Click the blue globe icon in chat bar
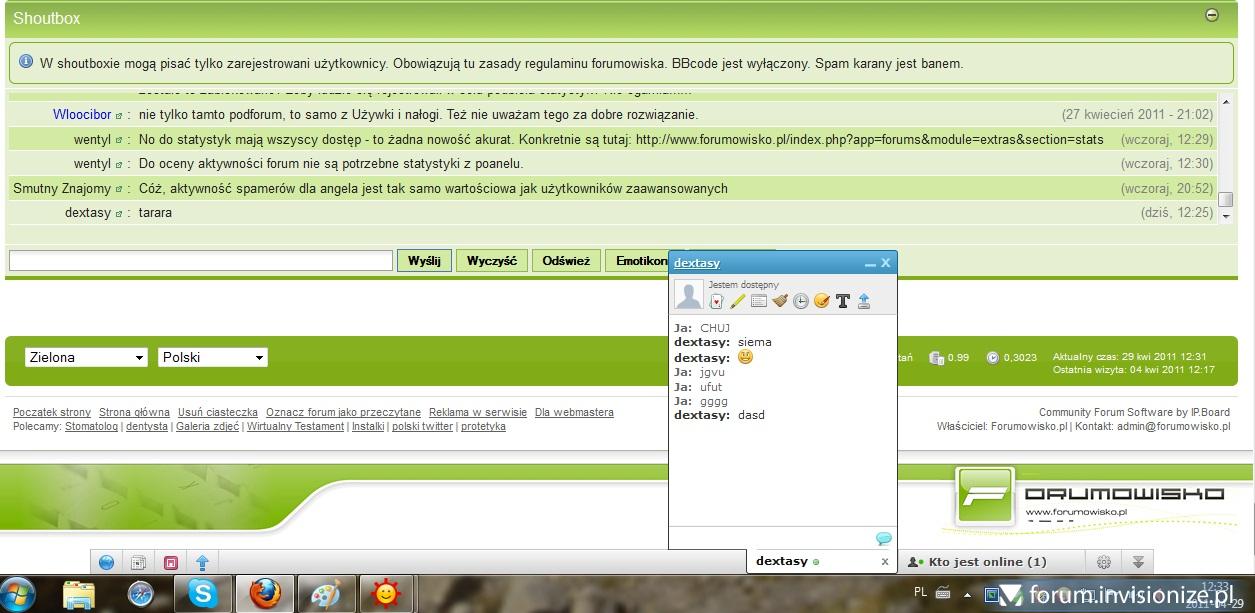This screenshot has width=1255, height=613. point(106,563)
